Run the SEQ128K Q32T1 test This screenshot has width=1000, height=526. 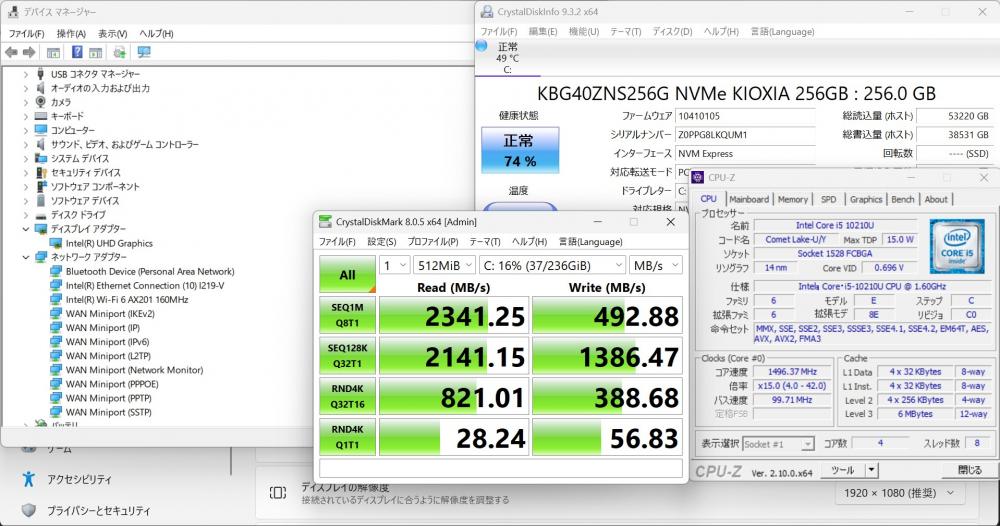(x=347, y=356)
